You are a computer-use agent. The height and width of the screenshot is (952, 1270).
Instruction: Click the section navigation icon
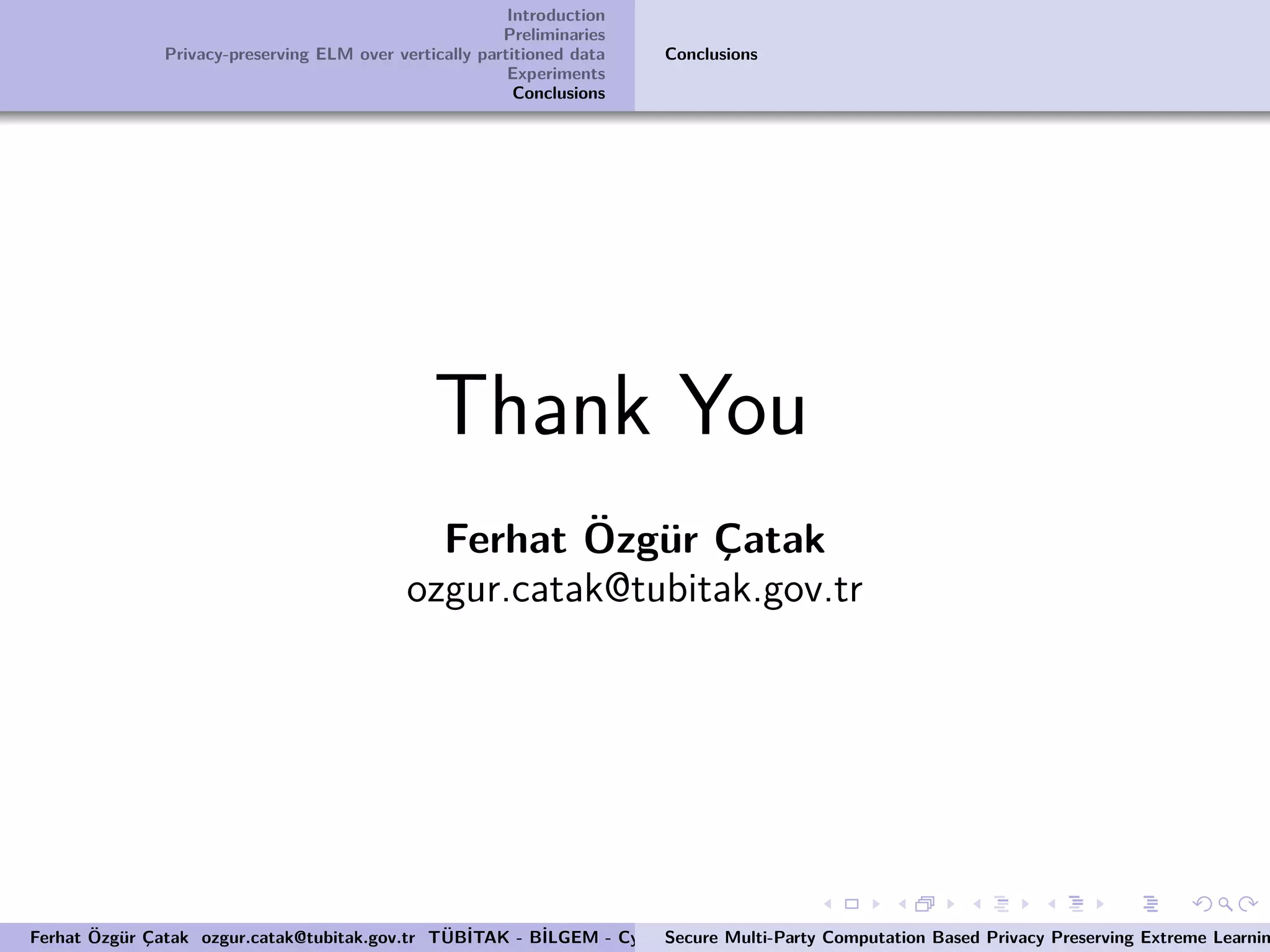click(1077, 904)
